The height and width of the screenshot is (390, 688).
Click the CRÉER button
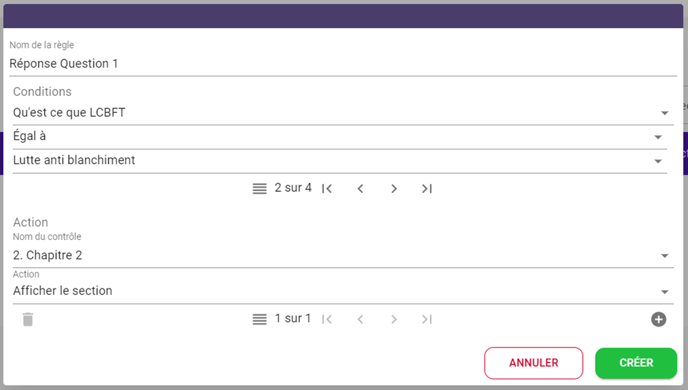(x=636, y=363)
